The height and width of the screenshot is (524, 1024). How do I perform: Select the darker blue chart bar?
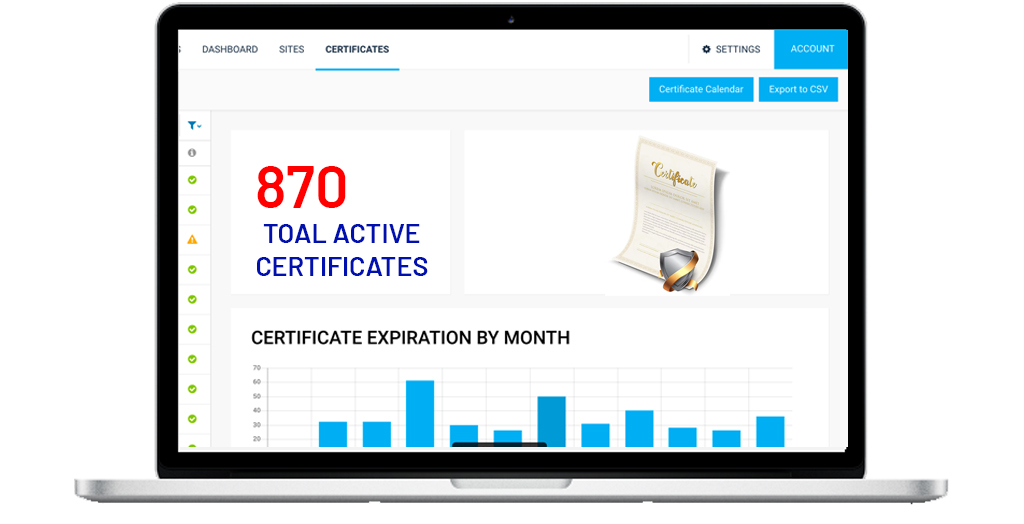coord(551,421)
